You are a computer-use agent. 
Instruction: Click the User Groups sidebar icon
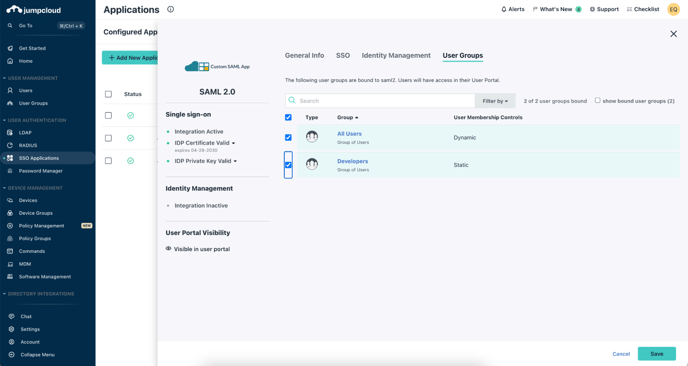(x=10, y=103)
